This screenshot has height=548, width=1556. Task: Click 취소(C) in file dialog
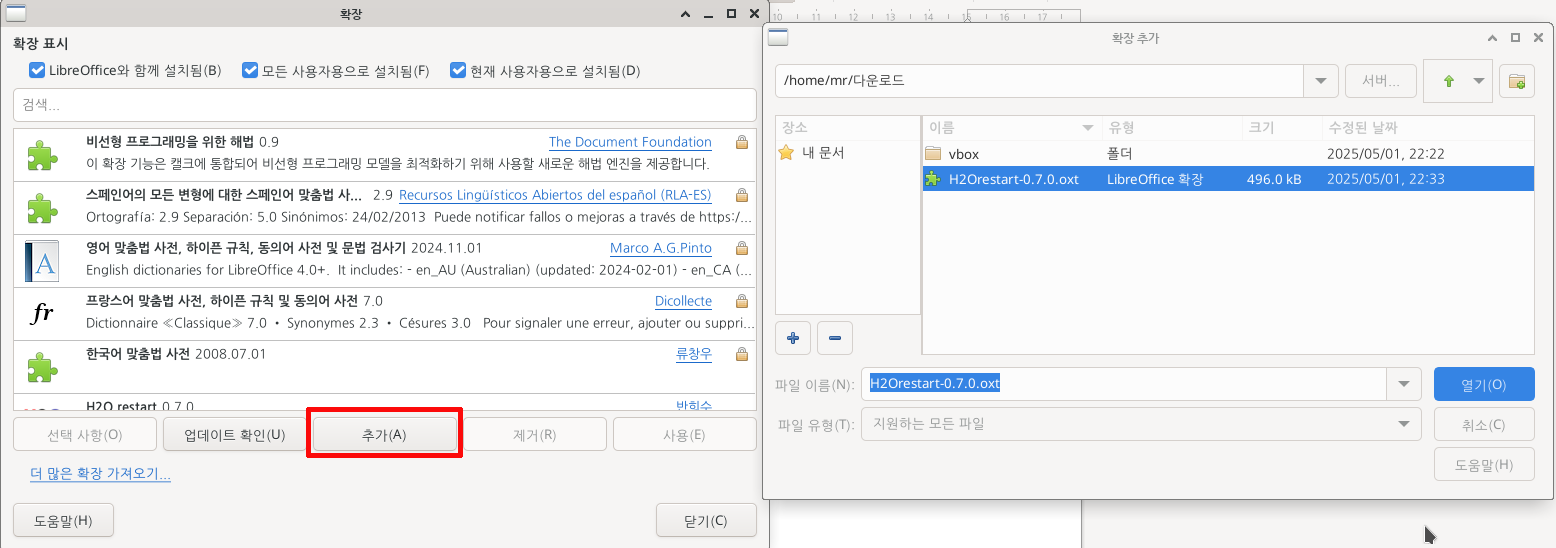1484,424
